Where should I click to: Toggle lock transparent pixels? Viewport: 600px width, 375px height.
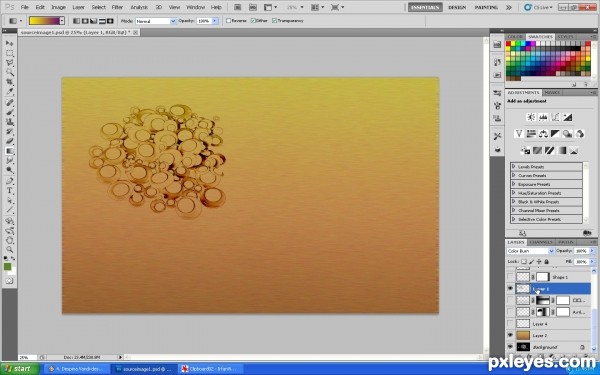pyautogui.click(x=524, y=262)
